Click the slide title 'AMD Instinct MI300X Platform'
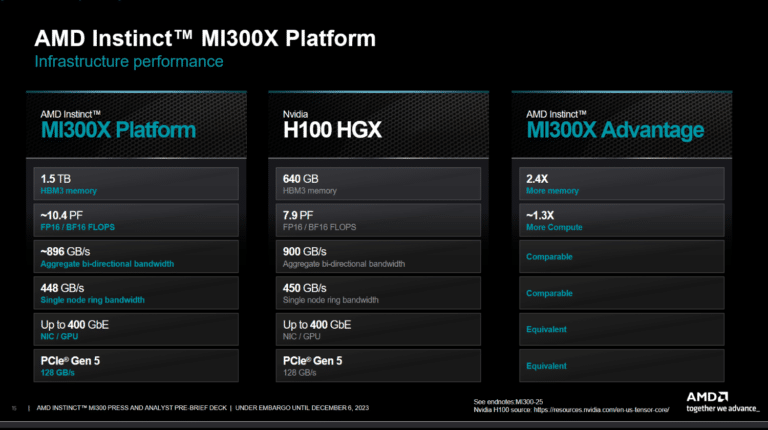The height and width of the screenshot is (430, 768). point(205,38)
